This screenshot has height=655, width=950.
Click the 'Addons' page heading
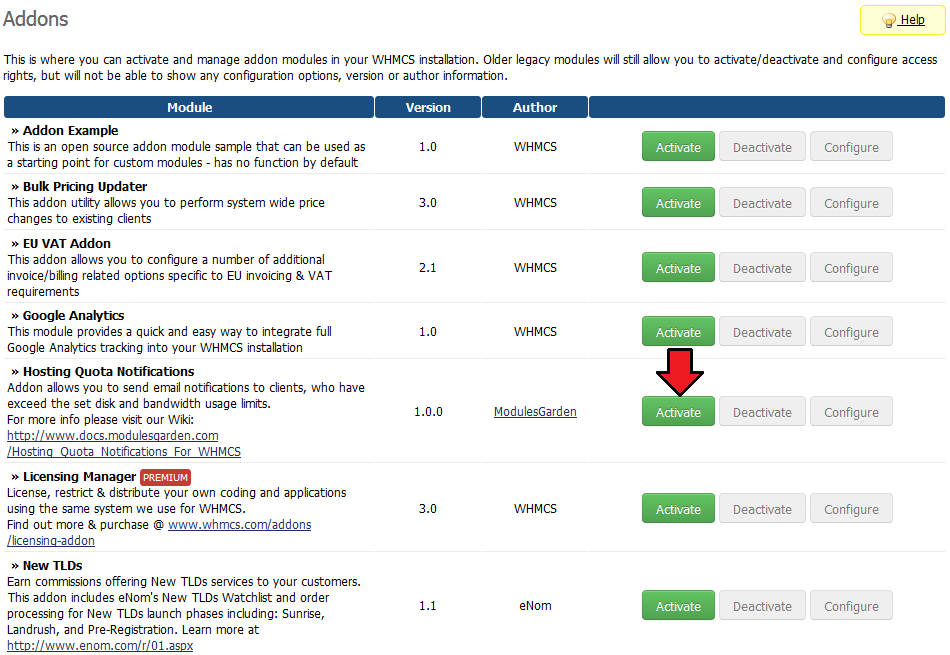tap(36, 19)
